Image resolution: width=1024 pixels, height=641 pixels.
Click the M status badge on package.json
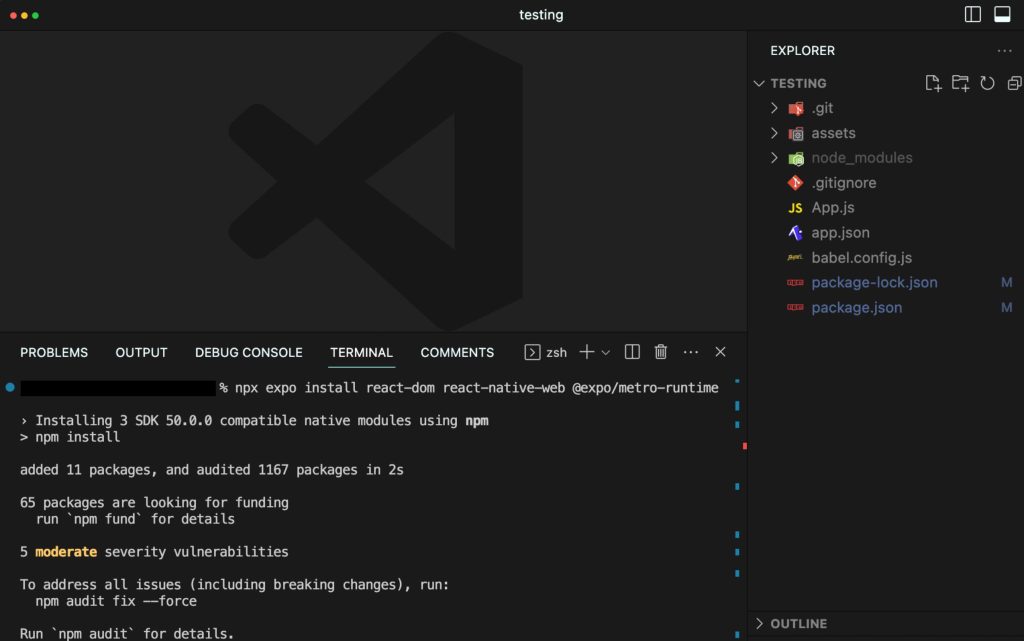click(x=1006, y=307)
